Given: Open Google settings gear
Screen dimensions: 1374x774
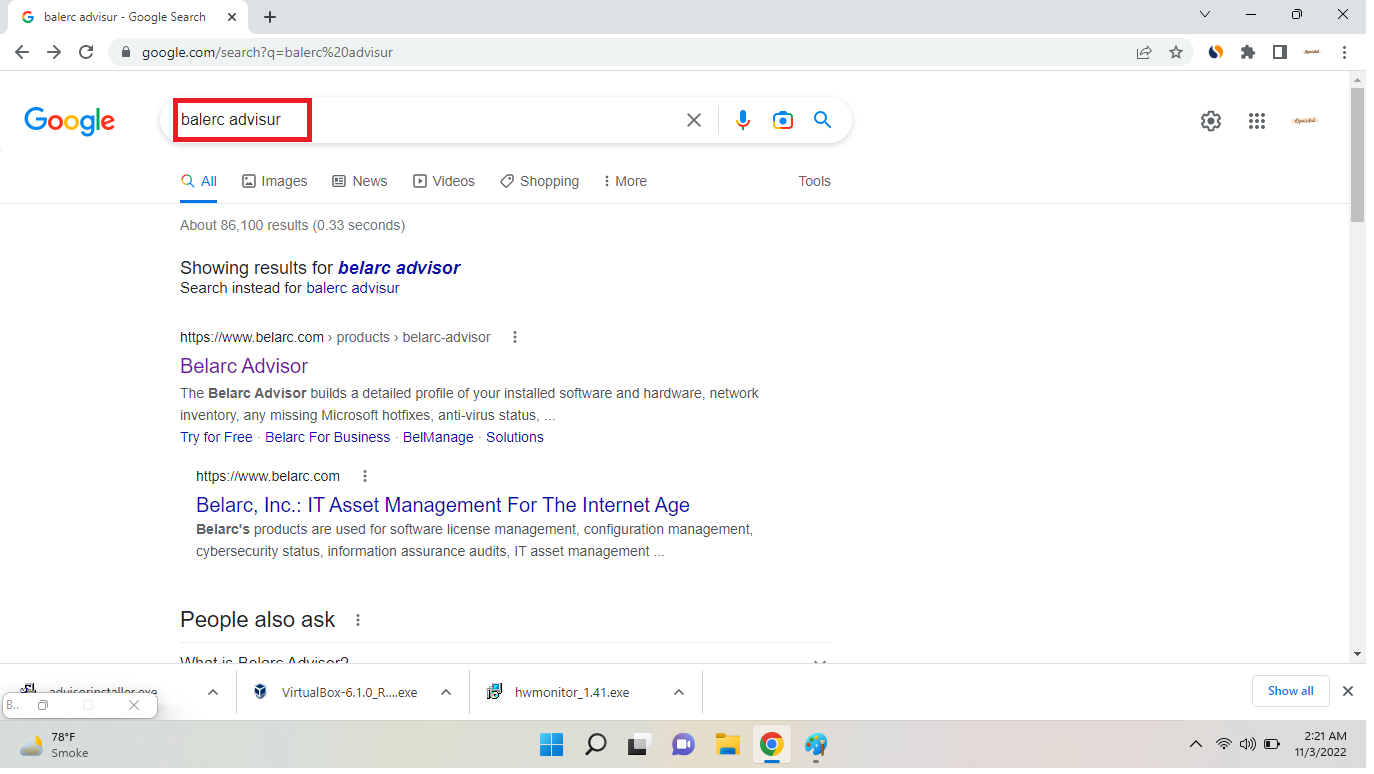Looking at the screenshot, I should point(1211,121).
